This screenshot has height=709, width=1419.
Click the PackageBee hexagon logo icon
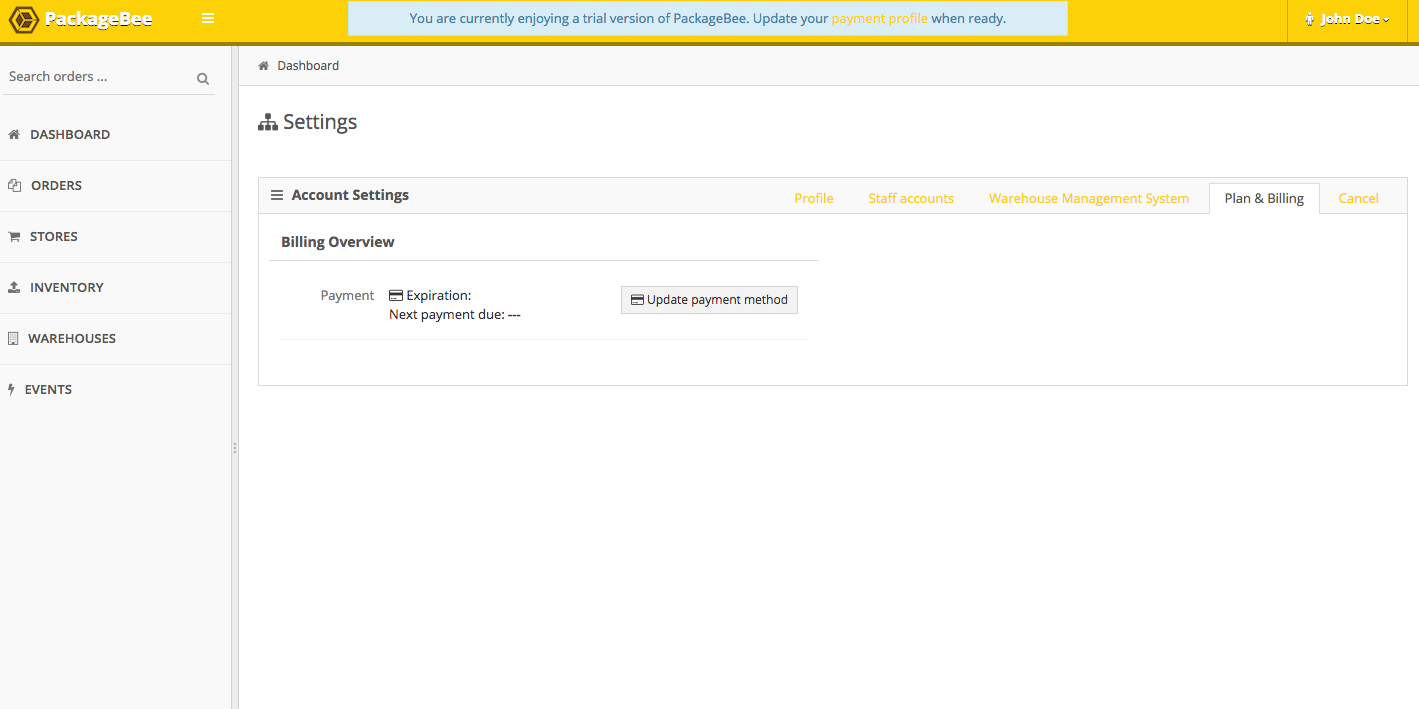[23, 19]
